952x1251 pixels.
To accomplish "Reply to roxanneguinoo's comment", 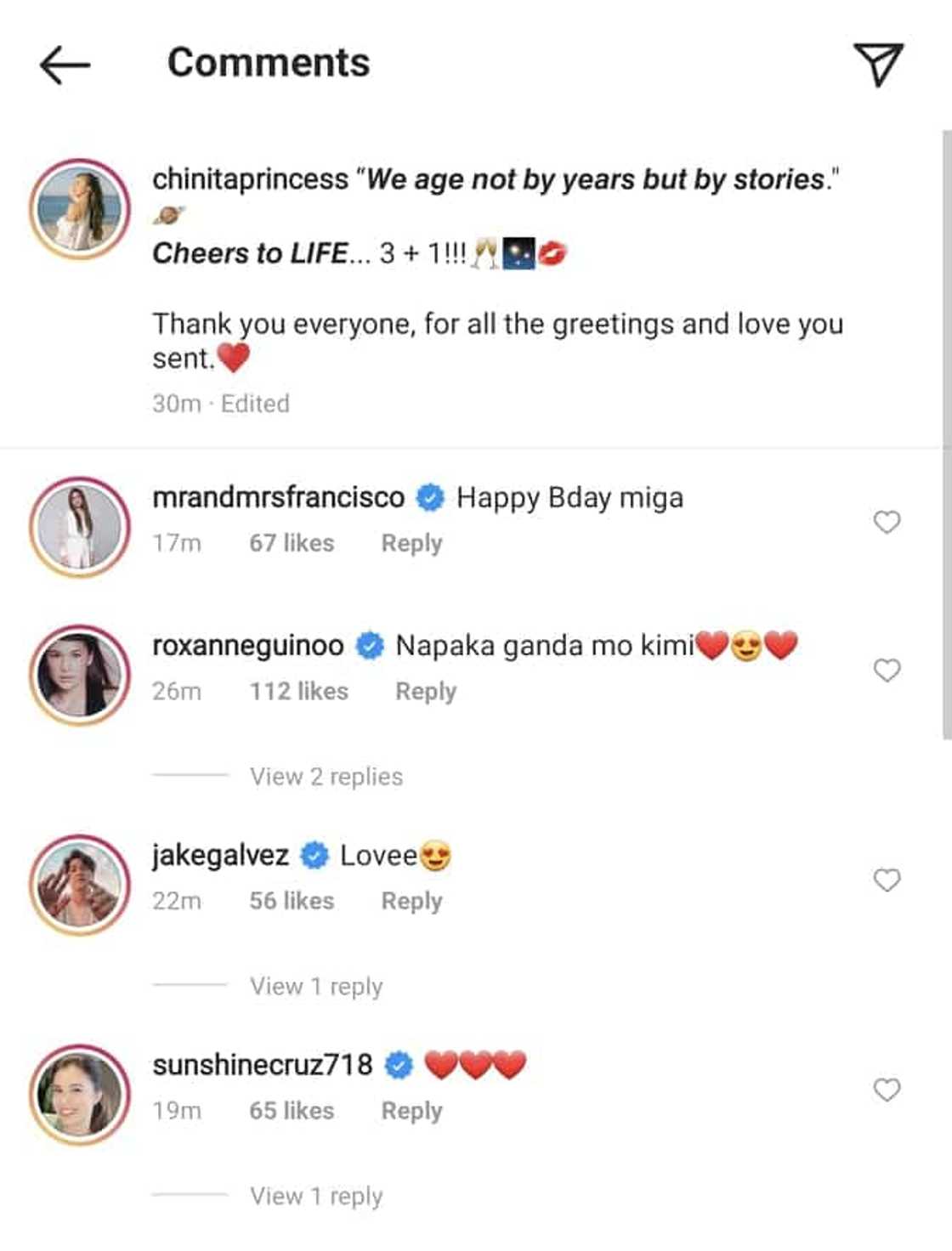I will (426, 692).
